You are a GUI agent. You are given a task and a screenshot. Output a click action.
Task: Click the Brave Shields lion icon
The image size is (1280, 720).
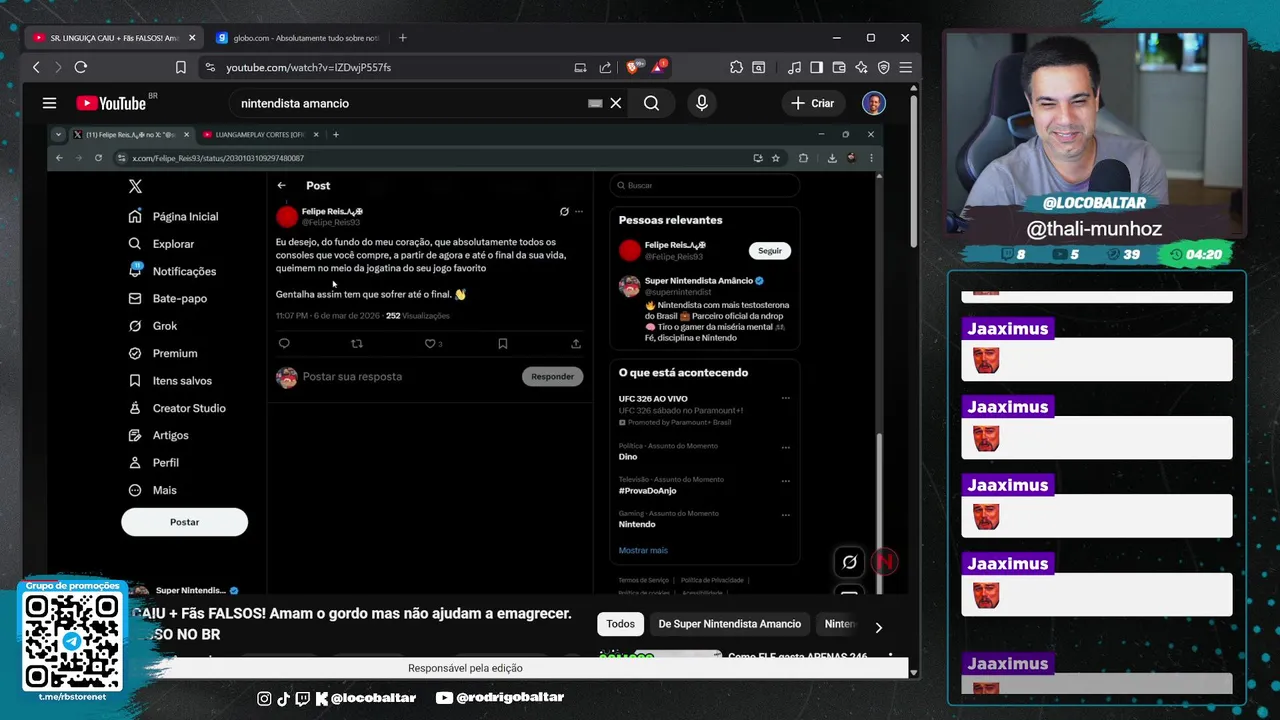click(x=632, y=67)
